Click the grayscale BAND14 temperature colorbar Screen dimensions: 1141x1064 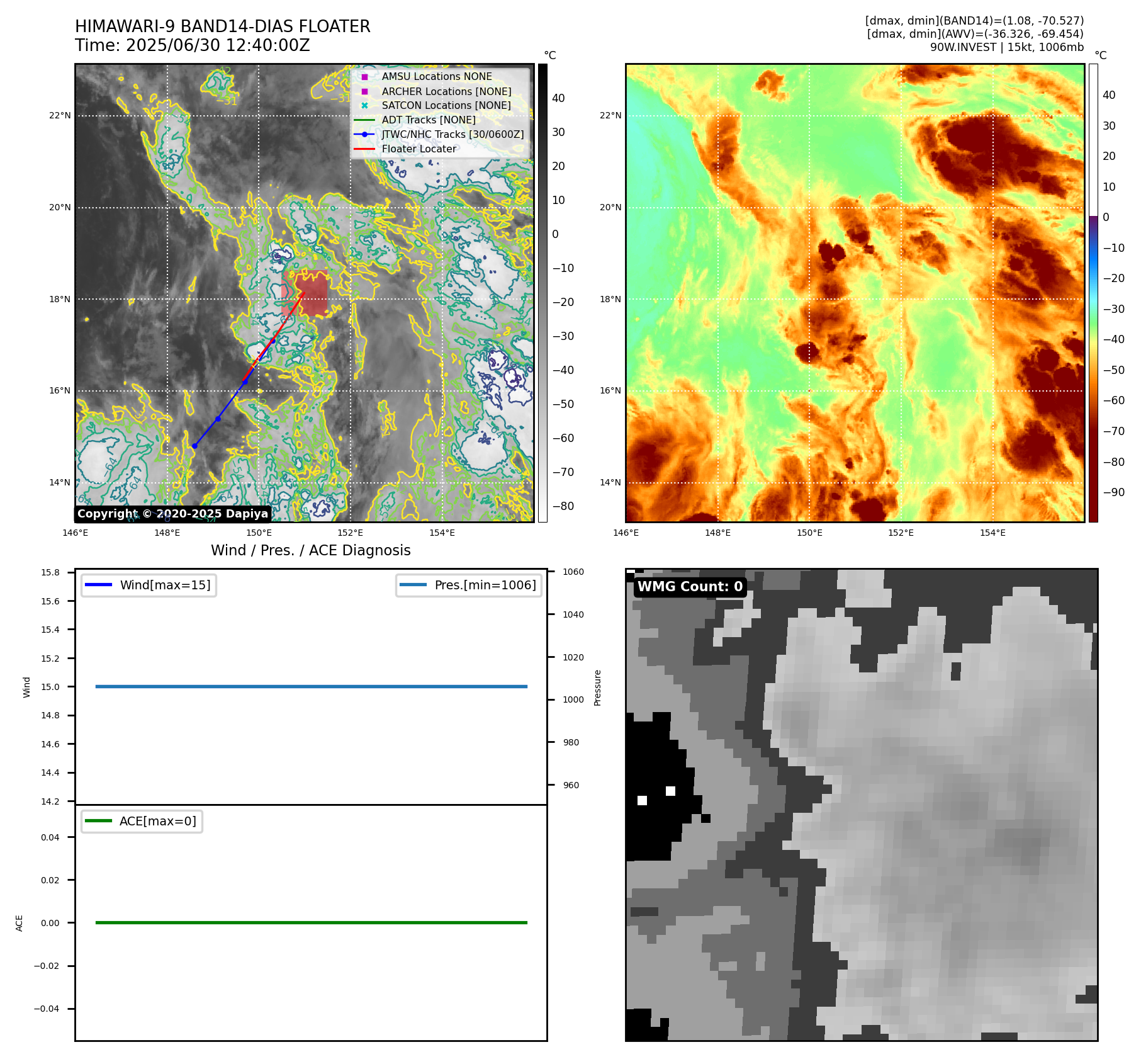coord(542,293)
